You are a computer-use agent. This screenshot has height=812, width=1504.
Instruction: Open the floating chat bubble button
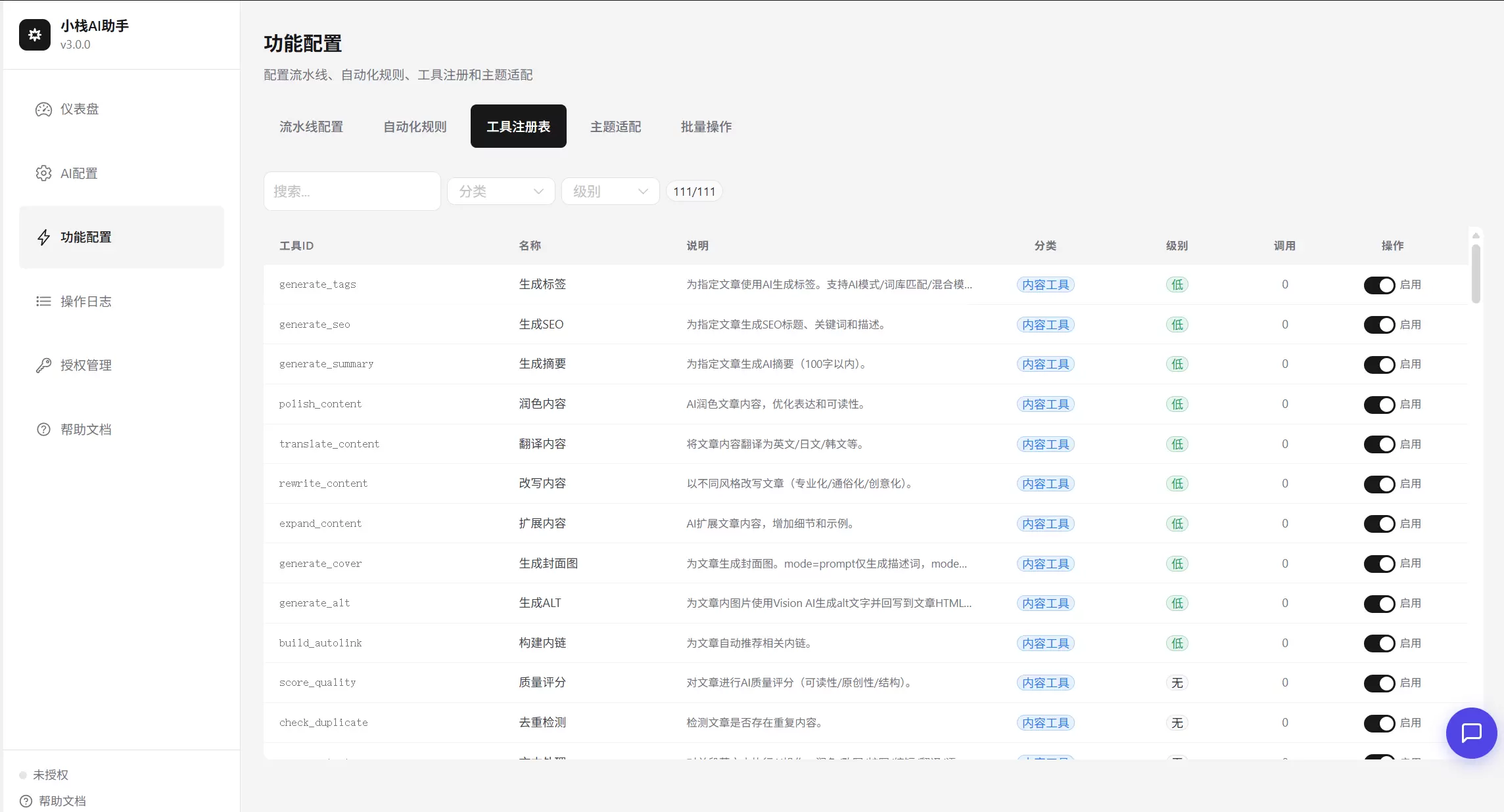click(x=1471, y=733)
